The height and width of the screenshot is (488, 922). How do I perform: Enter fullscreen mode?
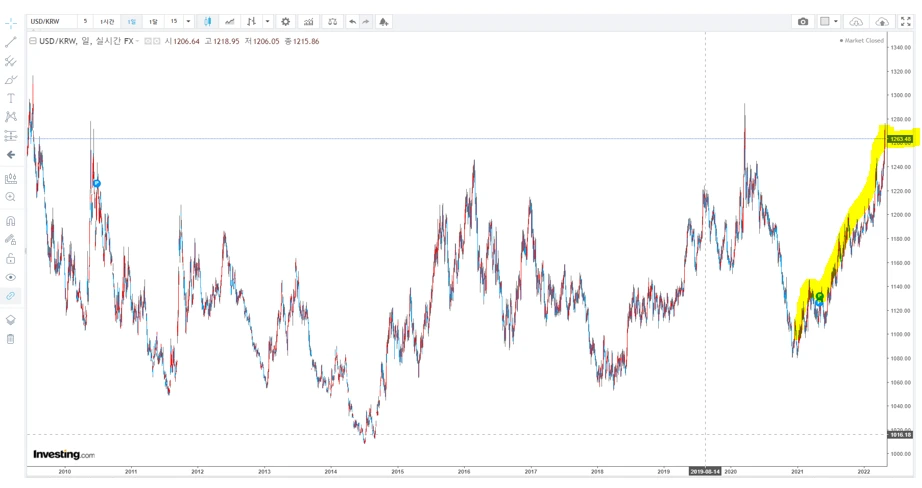coord(906,22)
